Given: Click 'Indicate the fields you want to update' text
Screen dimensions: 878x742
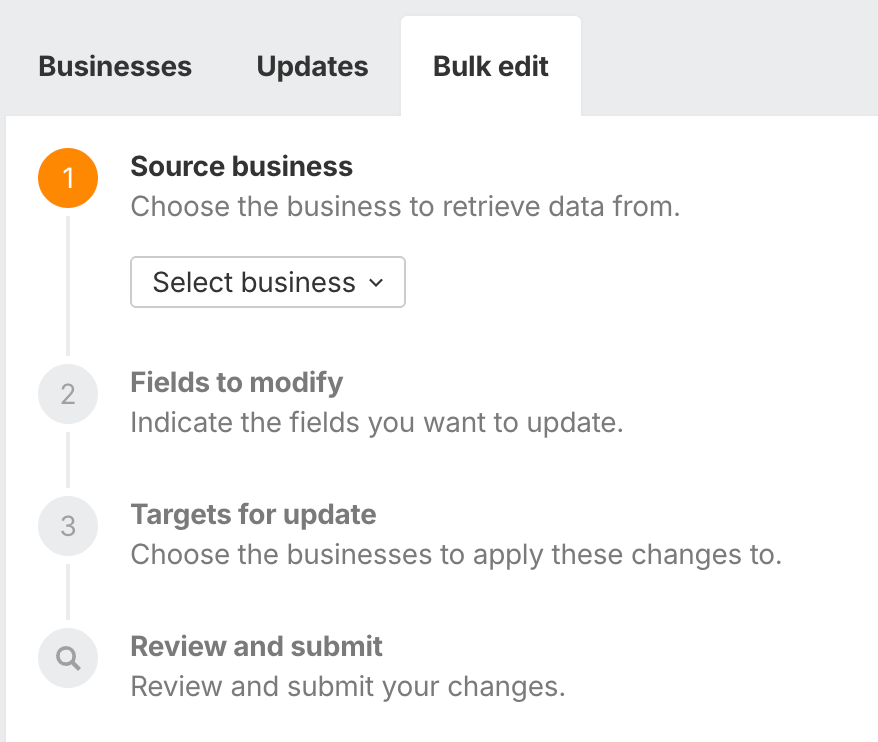Looking at the screenshot, I should pyautogui.click(x=377, y=423).
